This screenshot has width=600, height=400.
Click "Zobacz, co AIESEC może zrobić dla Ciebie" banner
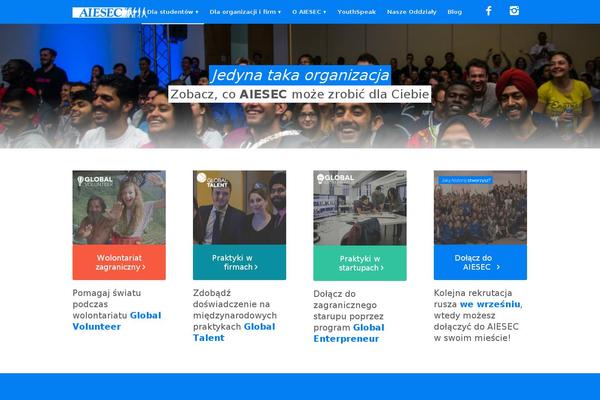pos(300,94)
